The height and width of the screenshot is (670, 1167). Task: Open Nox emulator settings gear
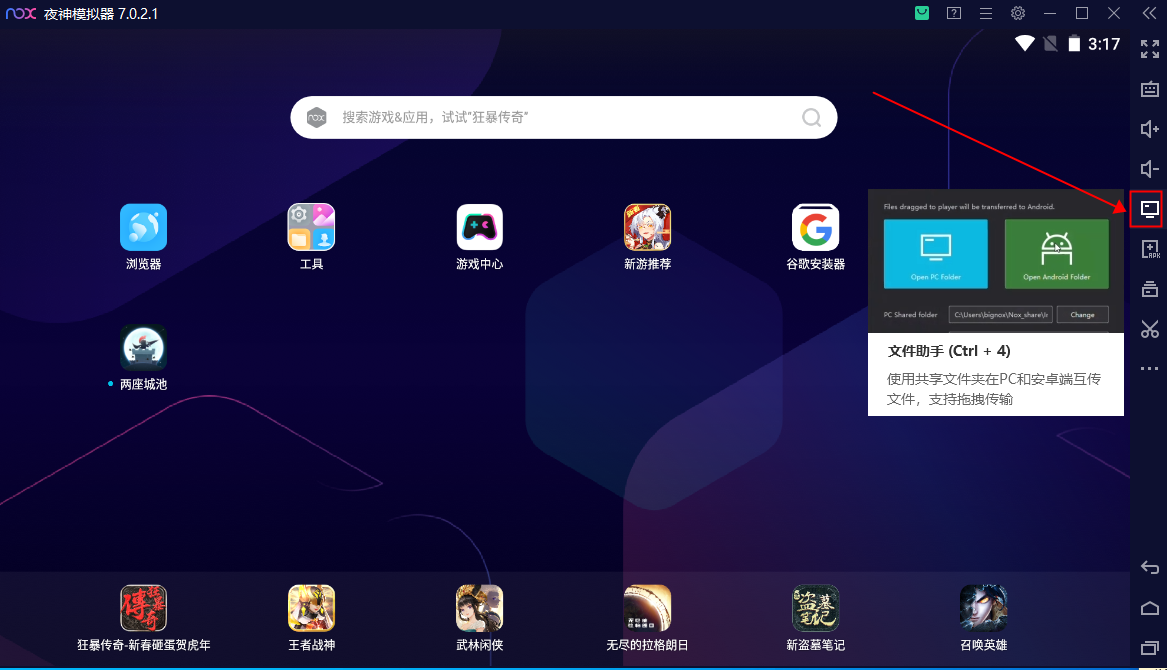point(1017,13)
